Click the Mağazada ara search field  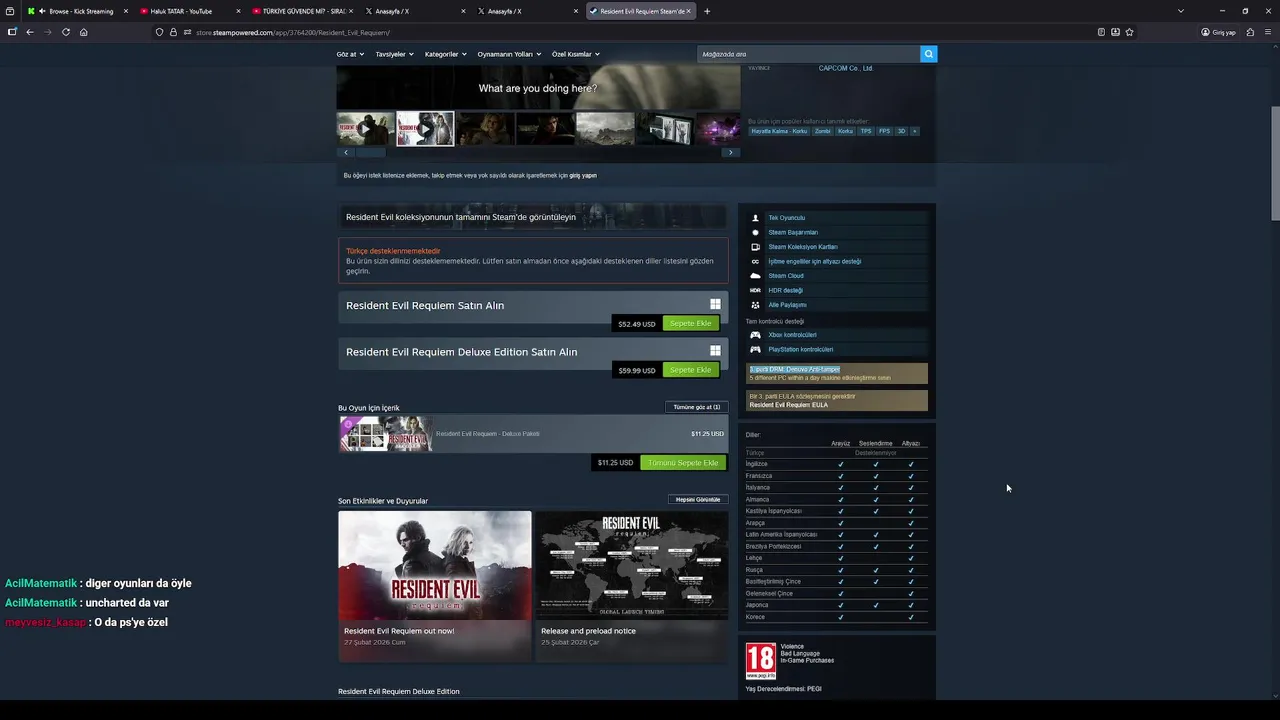808,54
